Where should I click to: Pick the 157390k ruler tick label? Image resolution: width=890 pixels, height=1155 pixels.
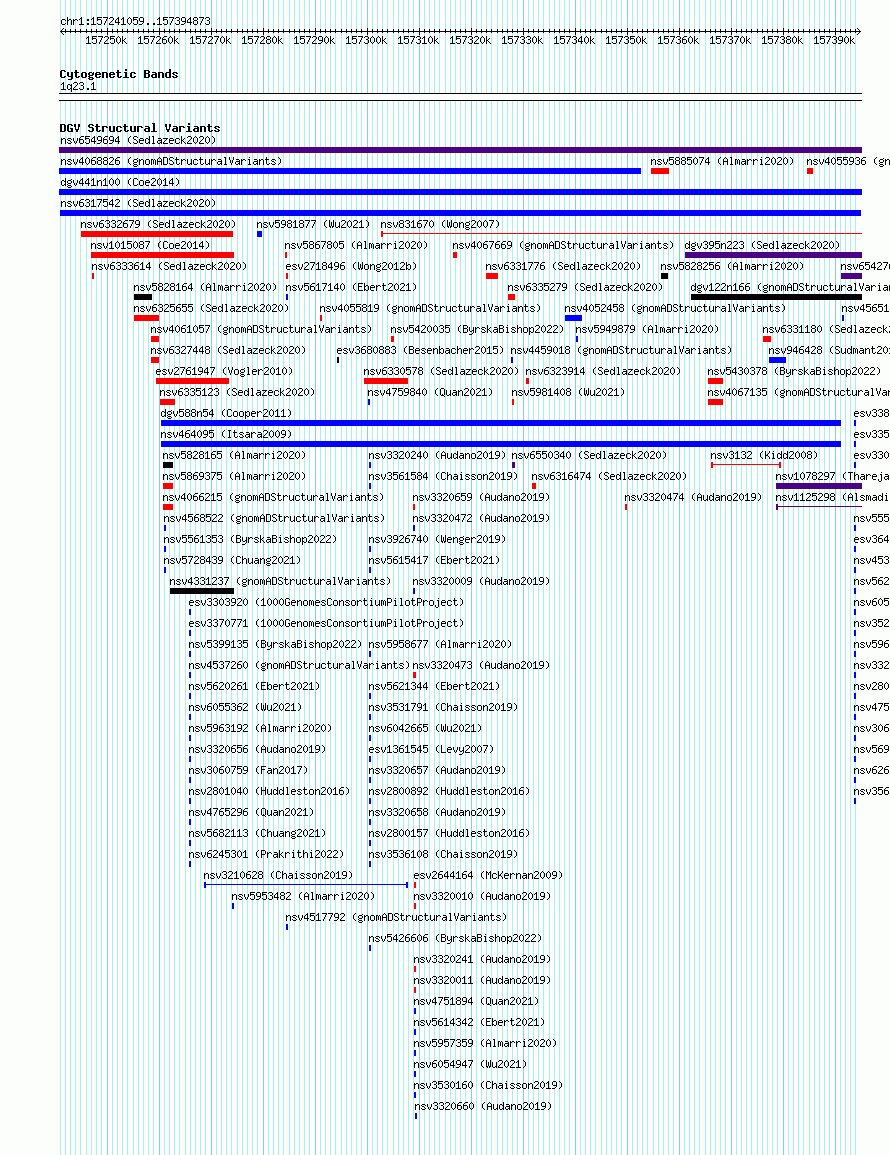[834, 41]
